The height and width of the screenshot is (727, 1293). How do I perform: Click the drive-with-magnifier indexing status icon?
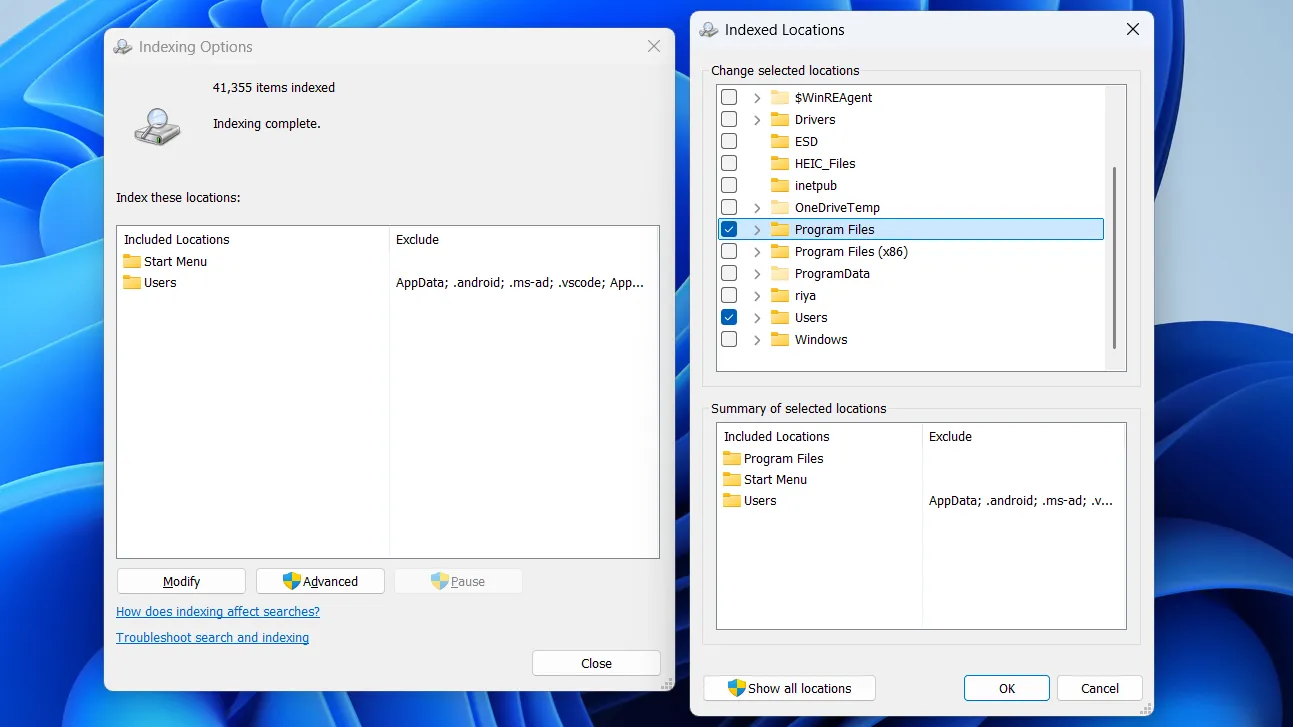point(155,126)
